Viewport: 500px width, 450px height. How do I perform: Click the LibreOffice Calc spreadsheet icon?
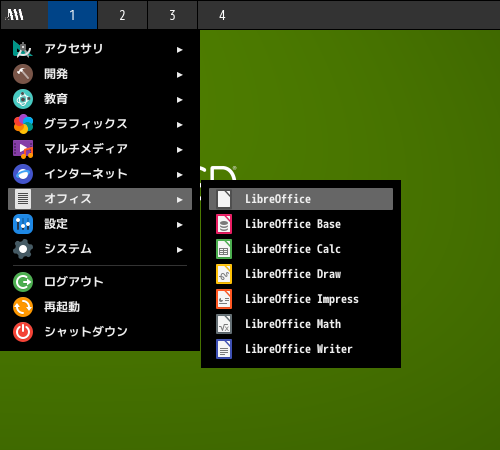click(x=224, y=249)
